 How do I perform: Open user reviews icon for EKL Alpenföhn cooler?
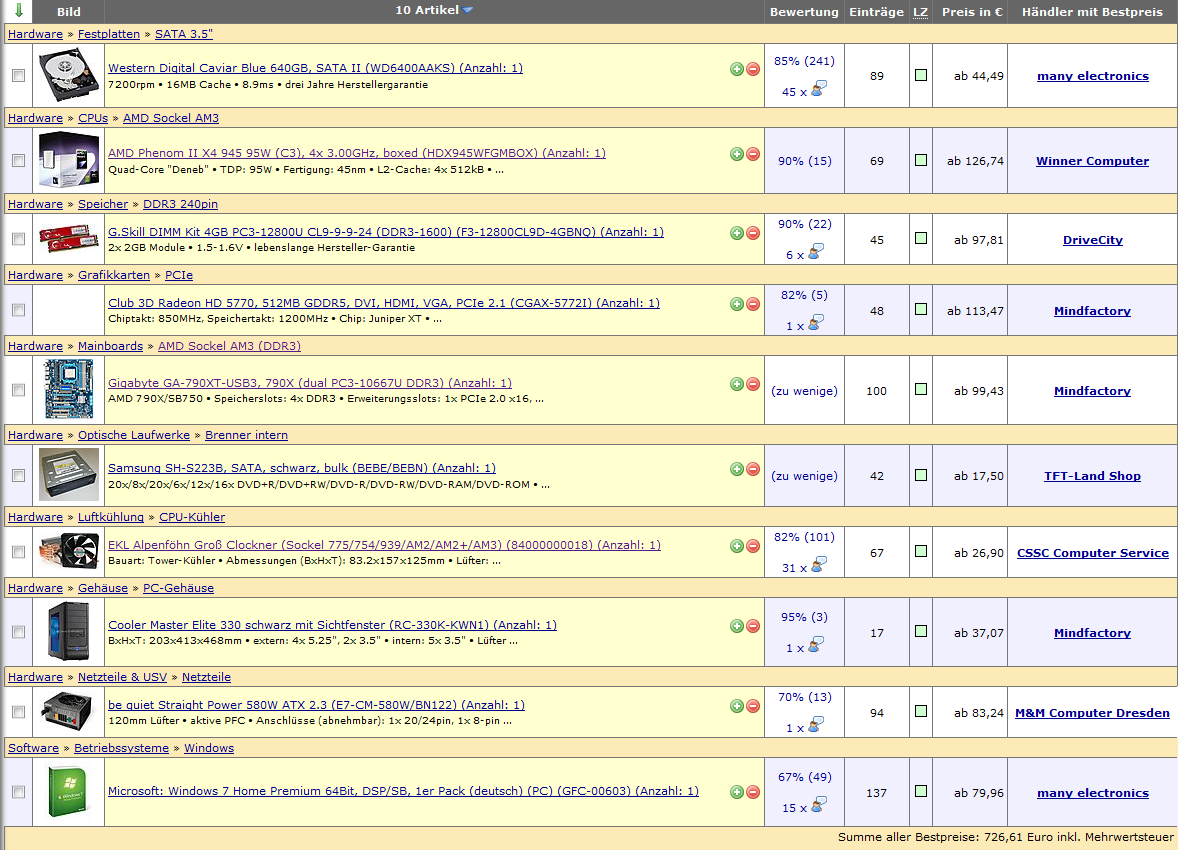[818, 564]
